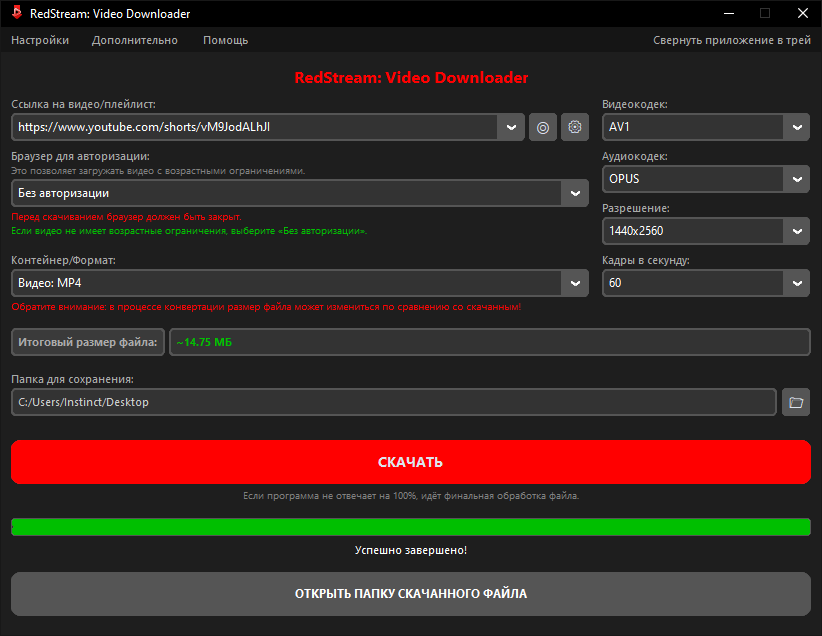The image size is (822, 636).
Task: Click into the video URL input field
Action: [255, 127]
